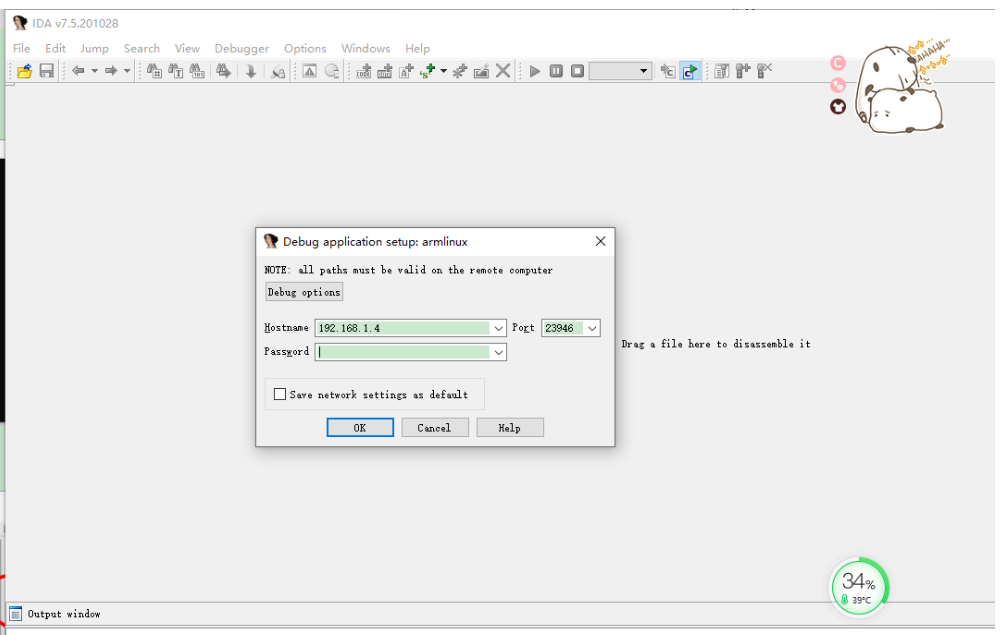1001x635 pixels.
Task: Expand the Port dropdown arrow
Action: click(x=592, y=328)
